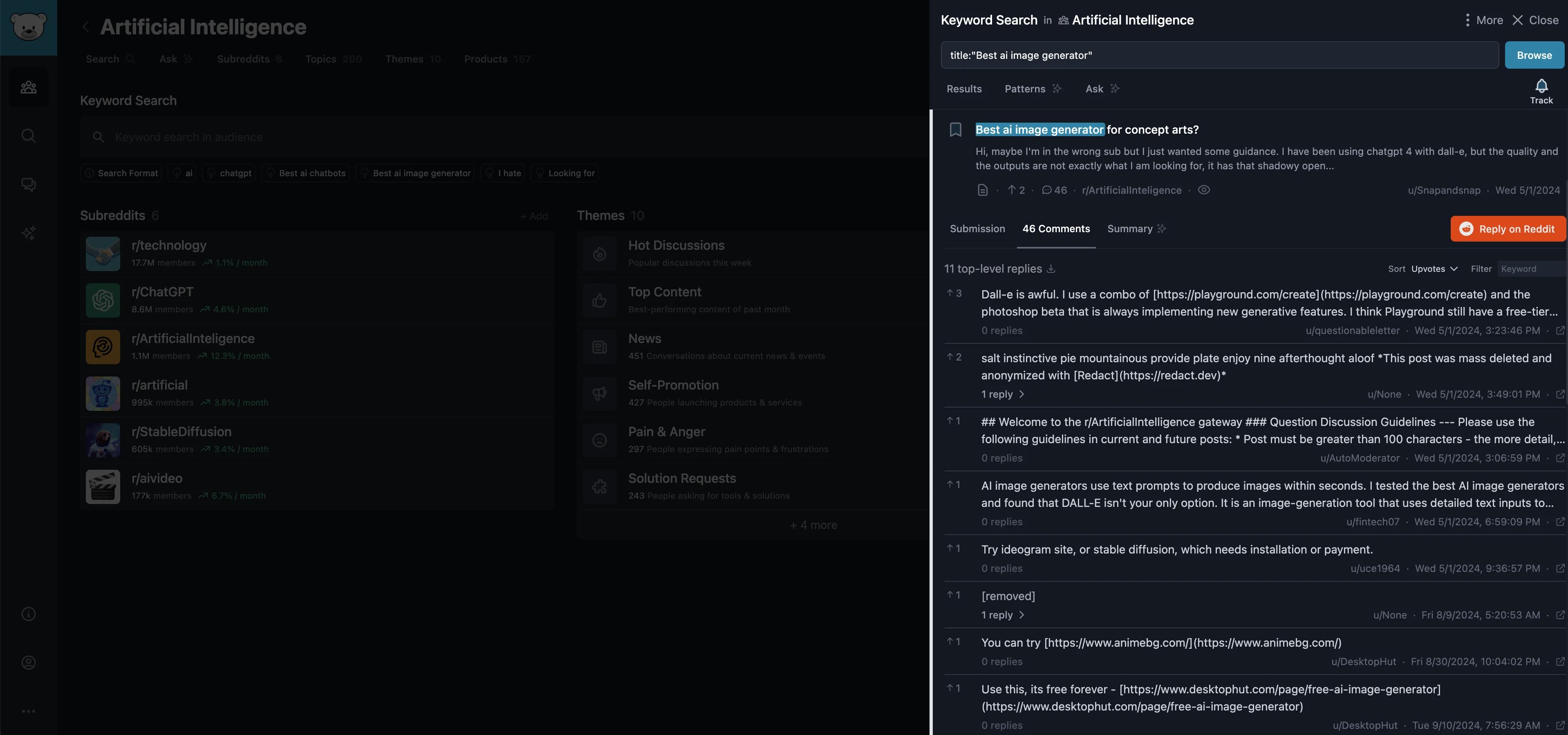The image size is (1568, 735).
Task: Open the conversations icon in sidebar
Action: (28, 184)
